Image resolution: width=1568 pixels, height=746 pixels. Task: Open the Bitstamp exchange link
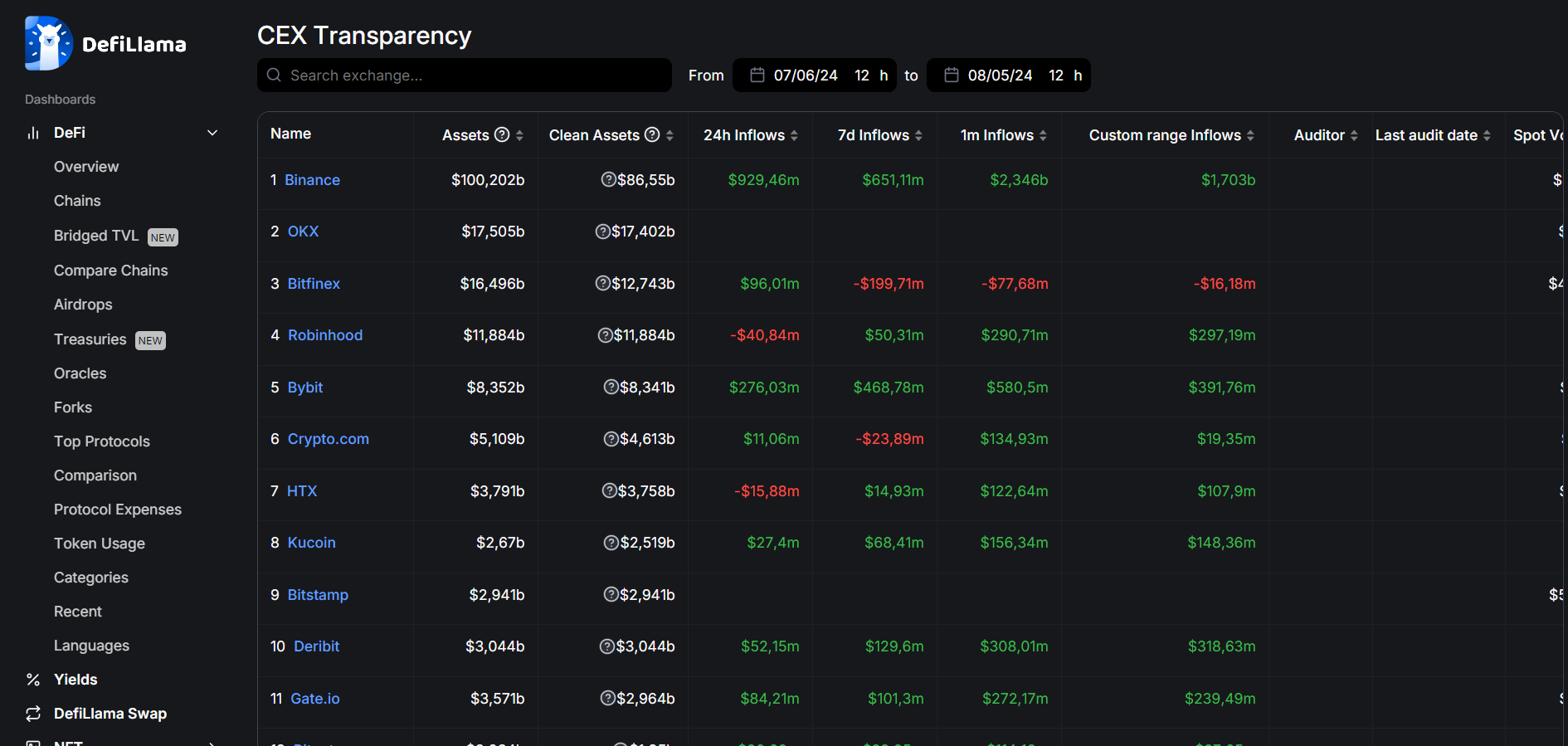tap(318, 595)
